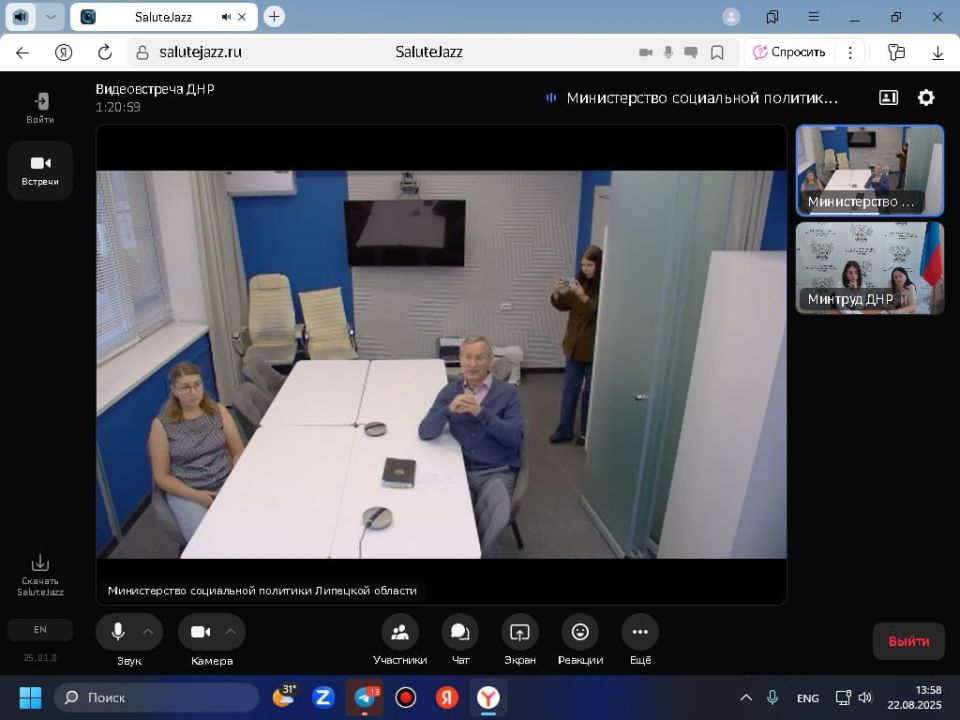Open the volume icon in system tray
The image size is (960, 720).
click(865, 697)
